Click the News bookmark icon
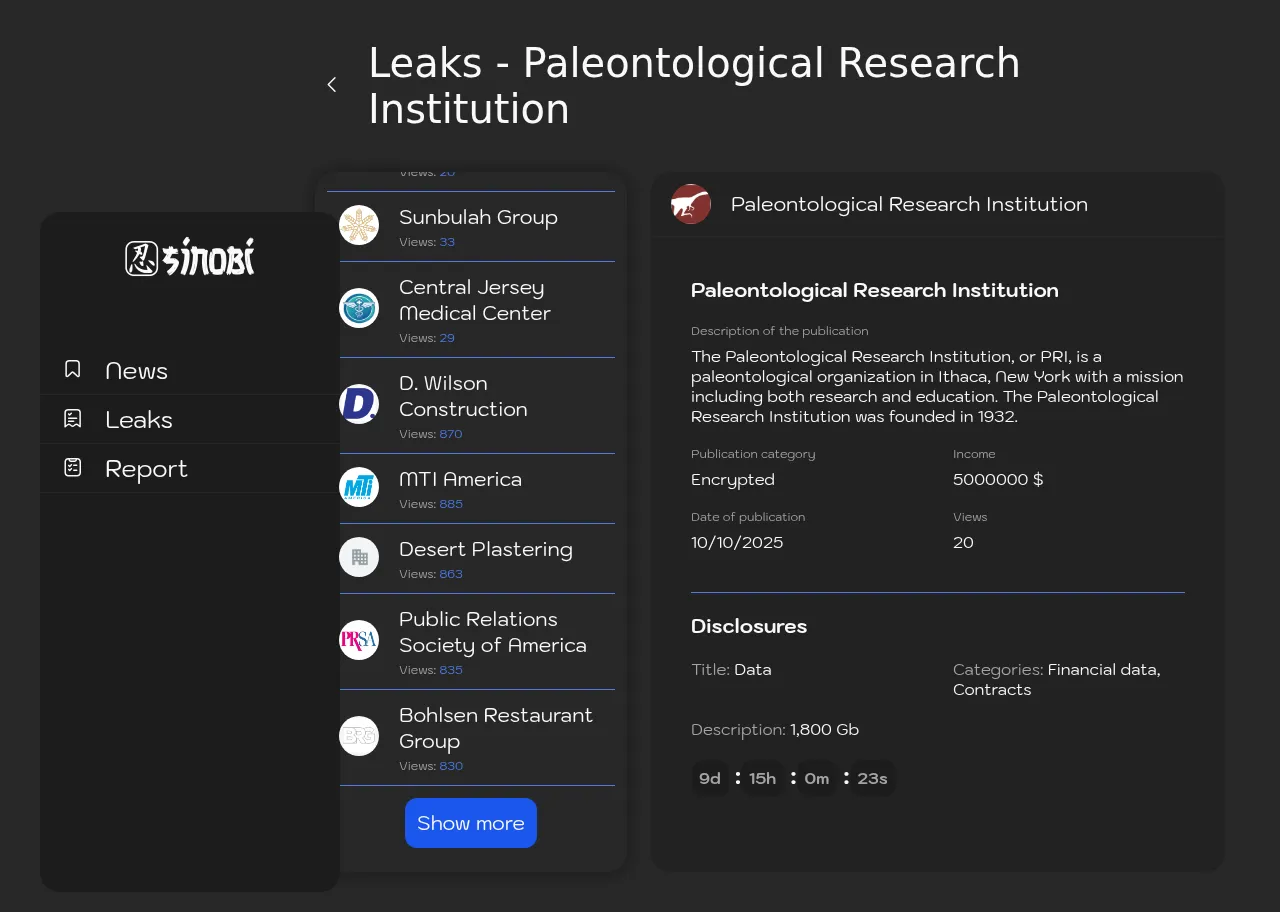This screenshot has height=912, width=1280. pyautogui.click(x=73, y=370)
